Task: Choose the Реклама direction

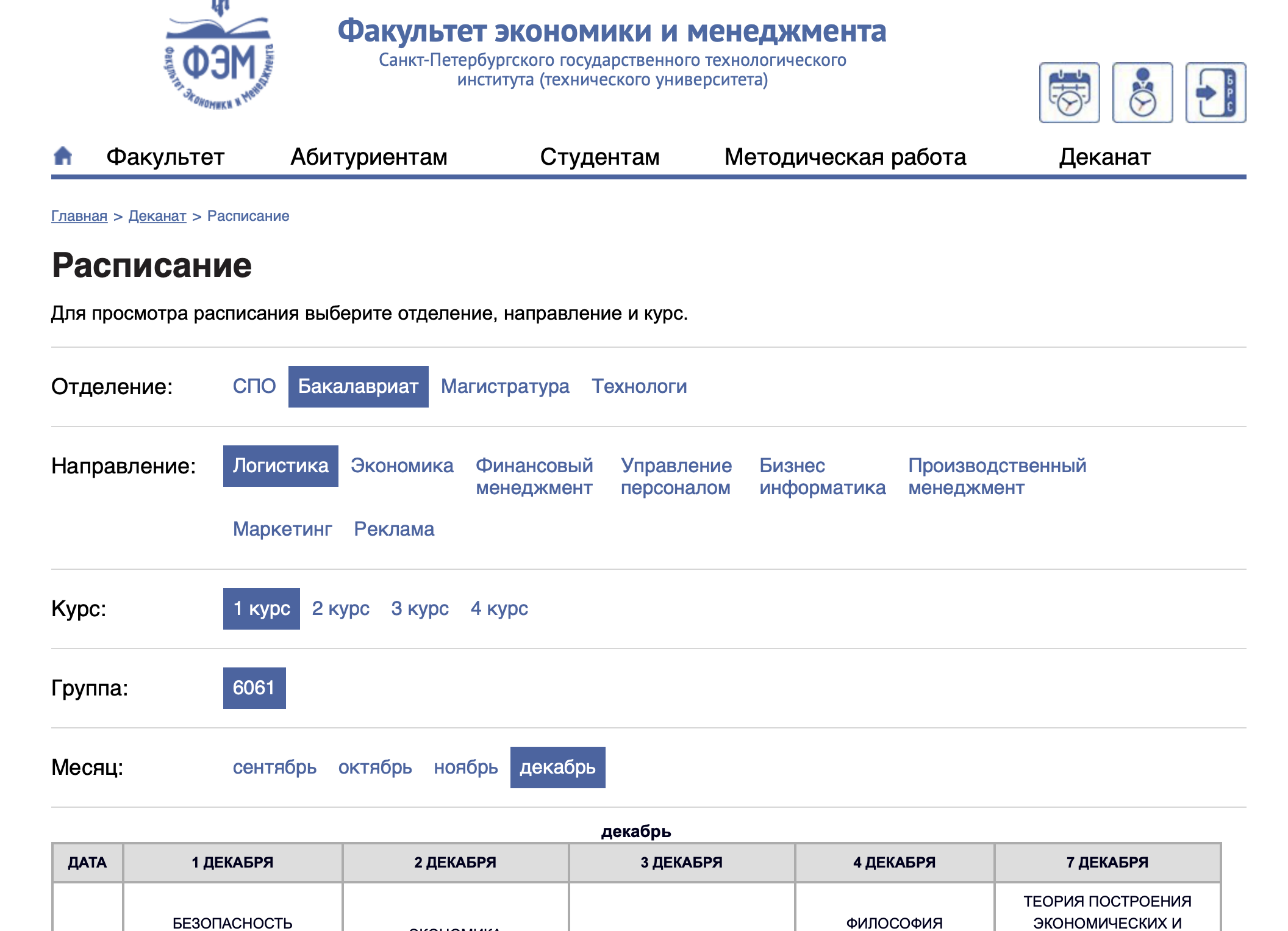Action: point(394,529)
